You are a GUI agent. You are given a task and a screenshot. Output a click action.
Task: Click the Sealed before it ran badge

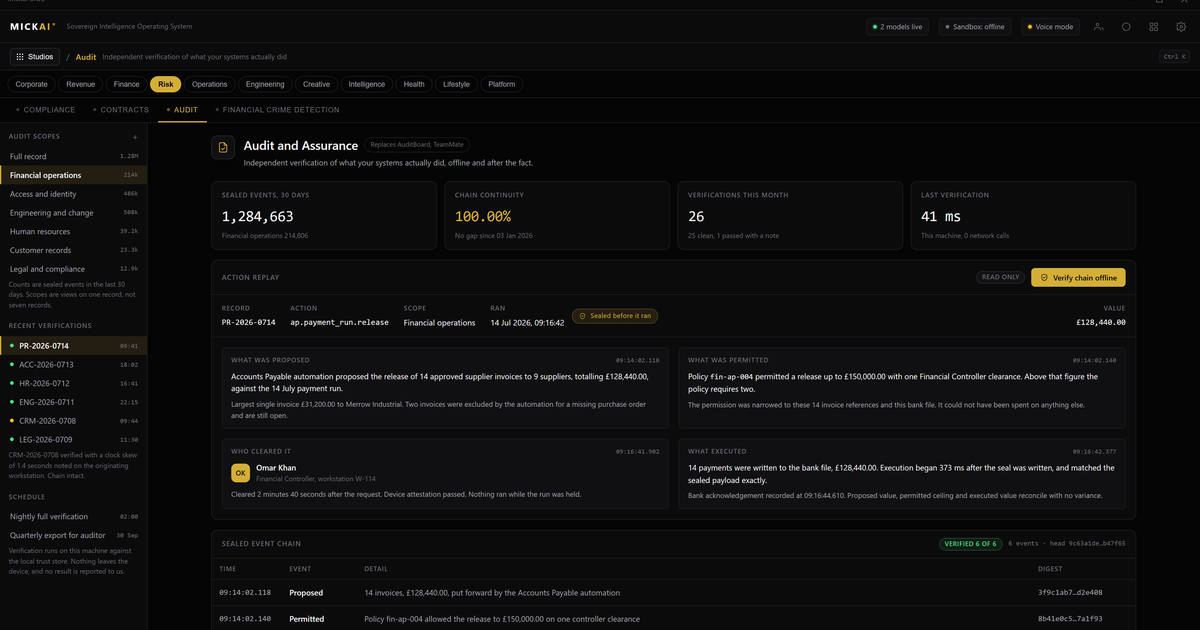coord(615,316)
